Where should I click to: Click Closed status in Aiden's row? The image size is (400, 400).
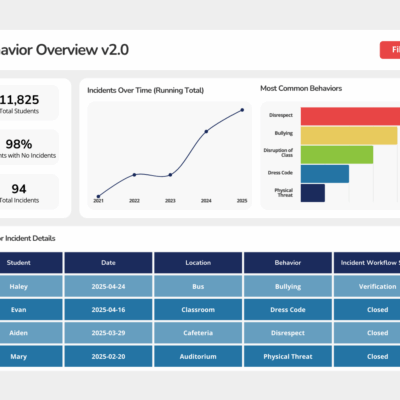pos(367,333)
